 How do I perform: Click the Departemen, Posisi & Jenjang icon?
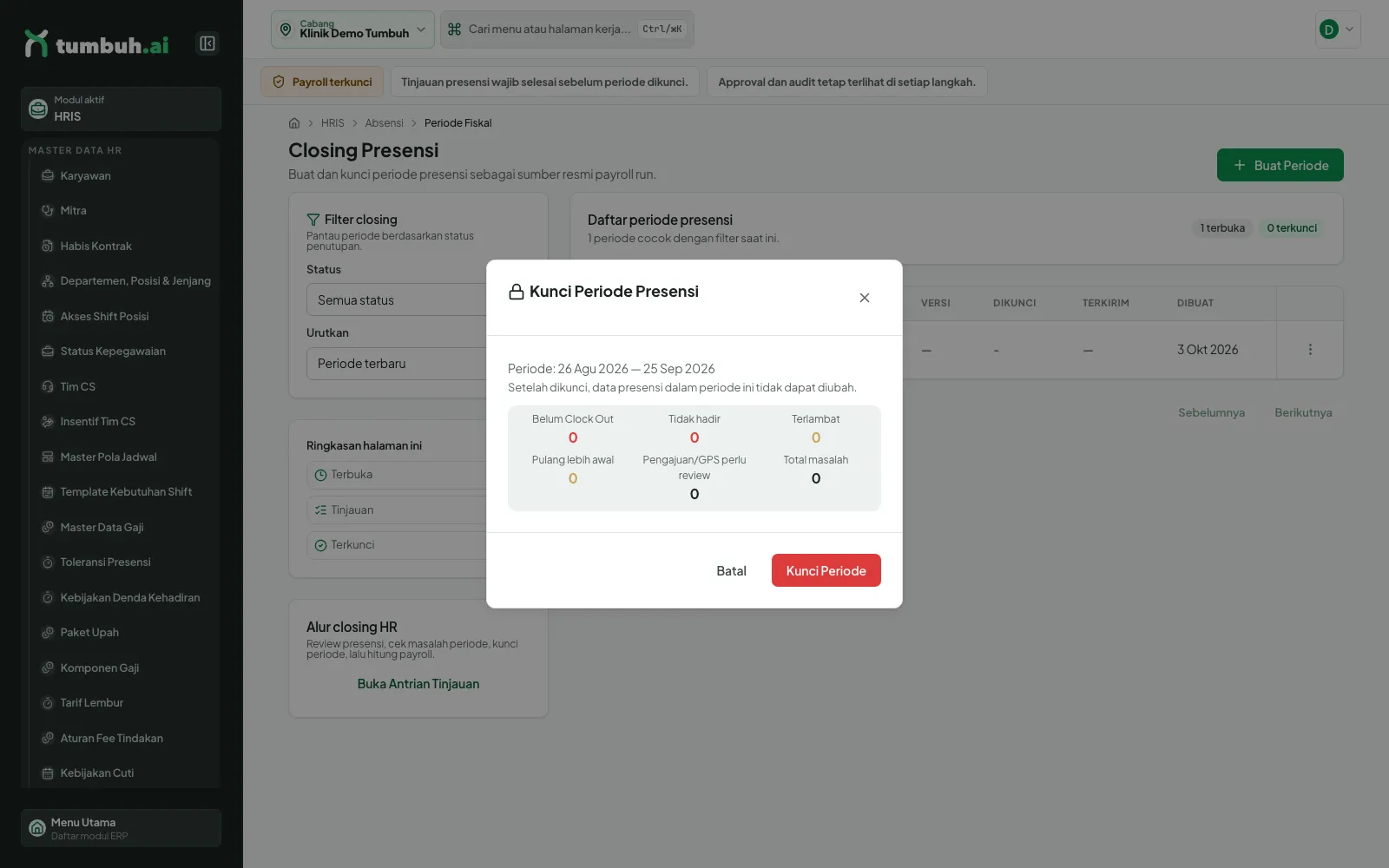click(48, 281)
